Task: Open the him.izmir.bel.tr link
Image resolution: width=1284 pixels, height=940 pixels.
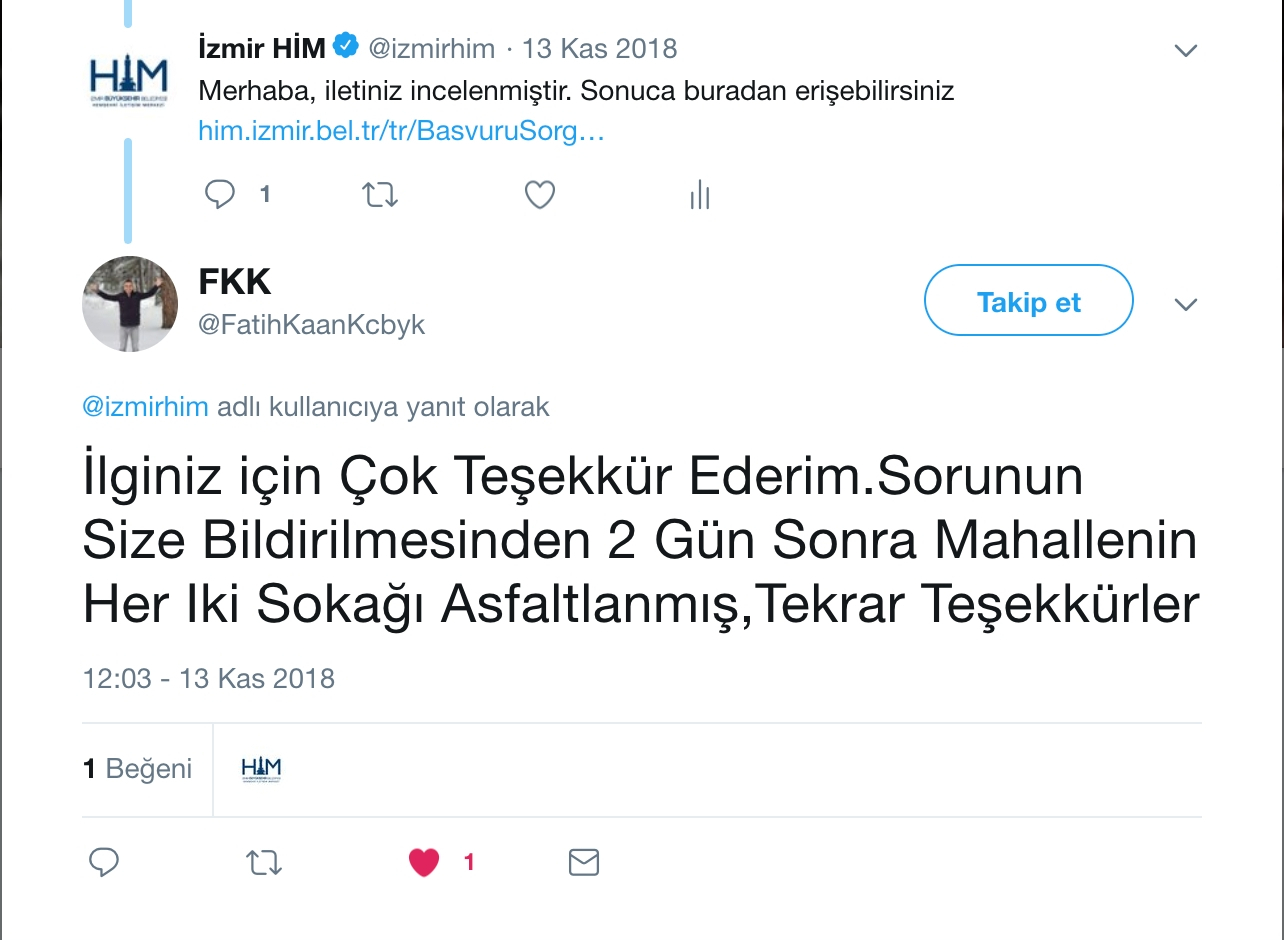Action: pos(401,131)
